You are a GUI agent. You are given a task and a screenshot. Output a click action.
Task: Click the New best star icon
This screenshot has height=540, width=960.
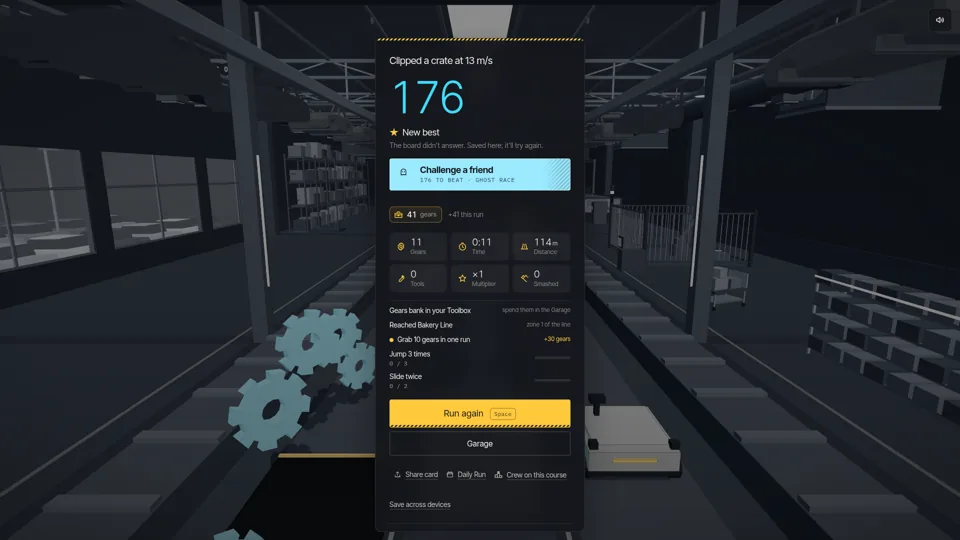(x=394, y=132)
